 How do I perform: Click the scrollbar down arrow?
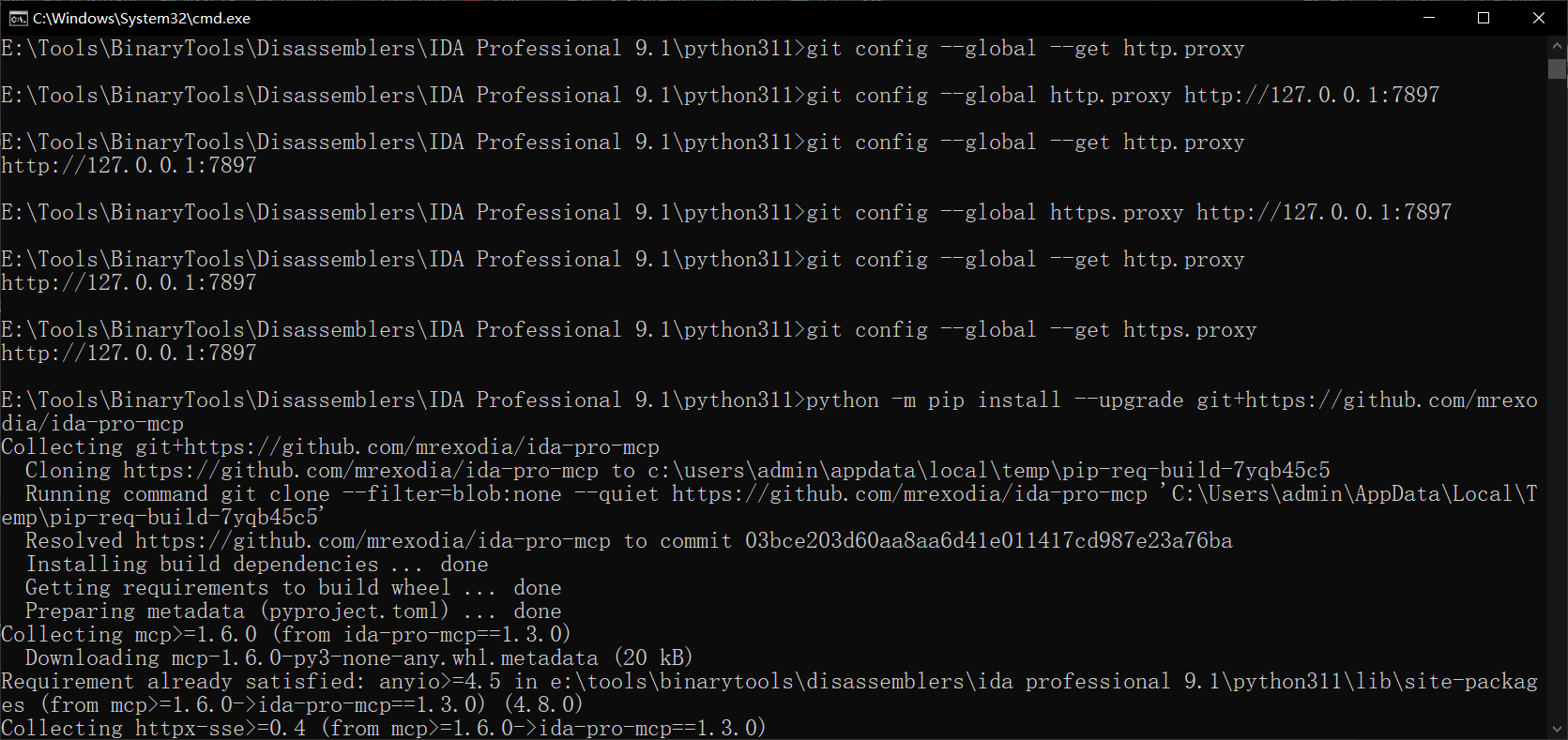point(1558,729)
